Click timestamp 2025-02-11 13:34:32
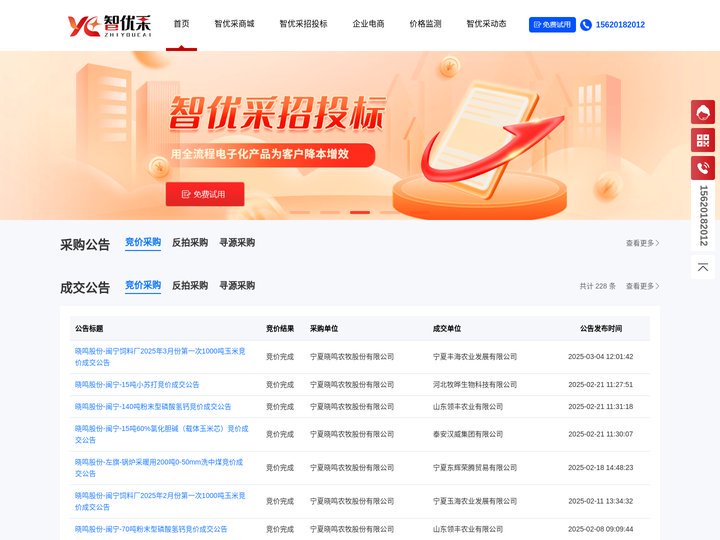This screenshot has height=540, width=720. tap(601, 501)
